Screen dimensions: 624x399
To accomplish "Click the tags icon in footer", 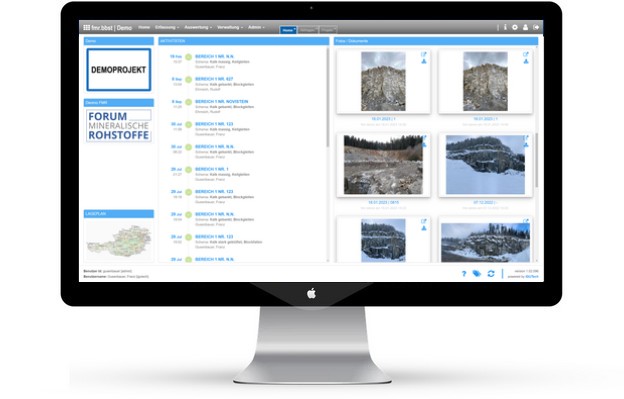I will click(x=477, y=274).
